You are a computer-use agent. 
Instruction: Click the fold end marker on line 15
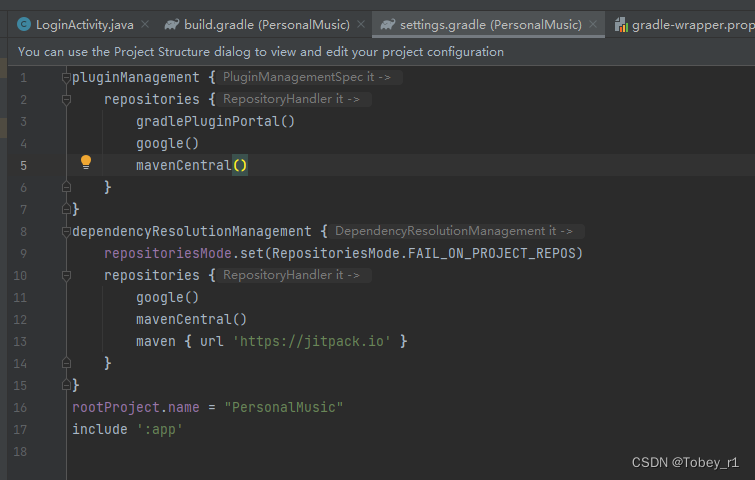point(66,385)
